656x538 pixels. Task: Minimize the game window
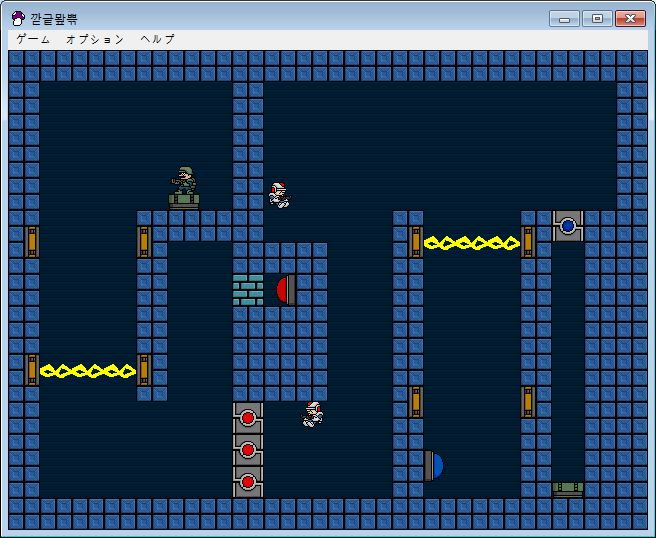coord(564,19)
